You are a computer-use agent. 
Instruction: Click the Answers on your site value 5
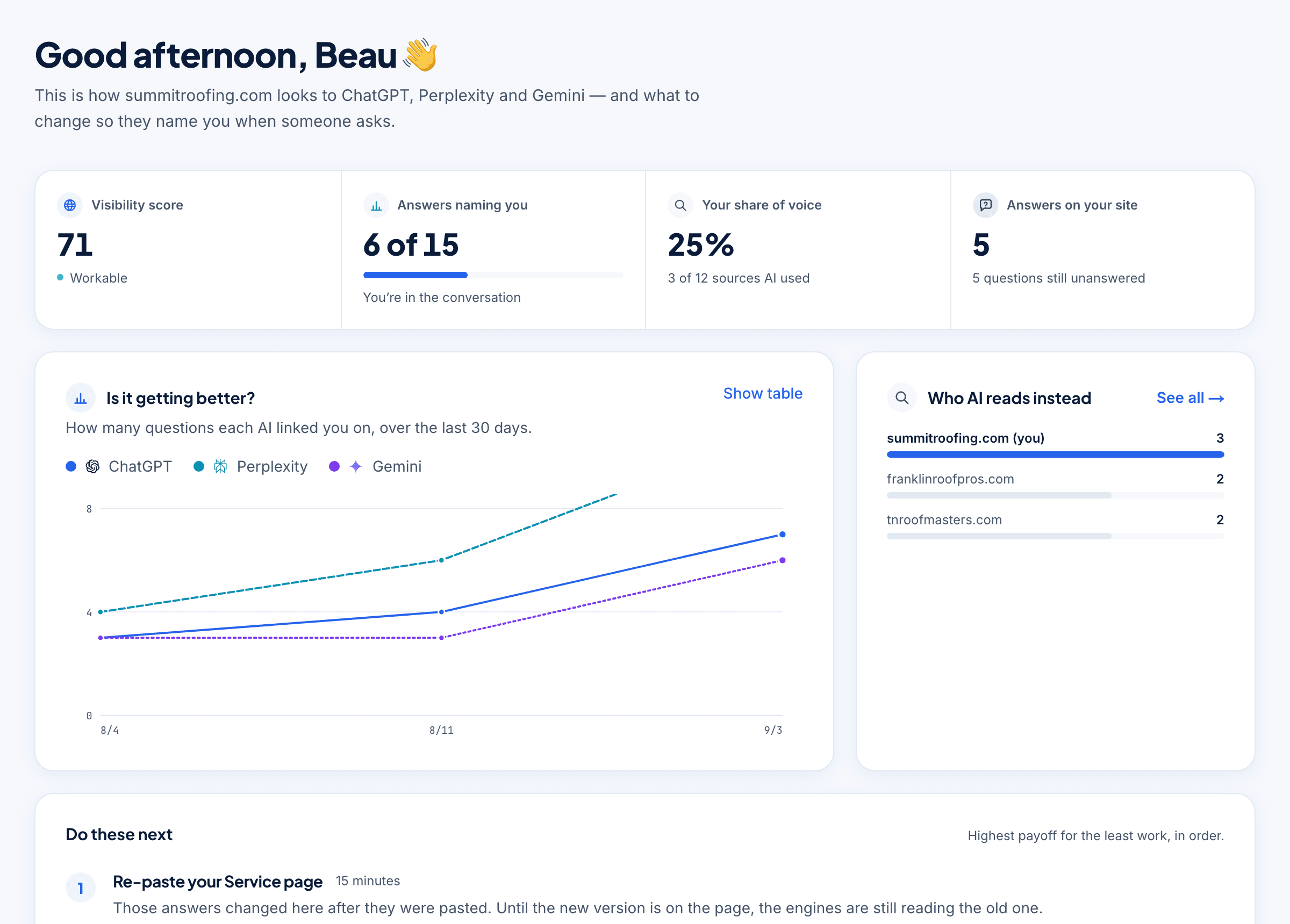click(981, 245)
